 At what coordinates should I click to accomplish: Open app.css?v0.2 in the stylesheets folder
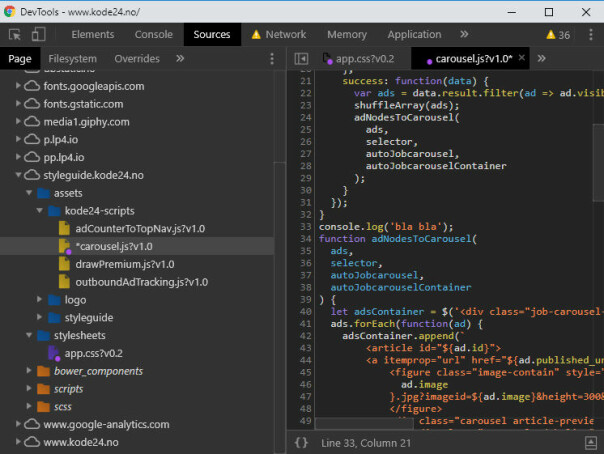point(94,353)
